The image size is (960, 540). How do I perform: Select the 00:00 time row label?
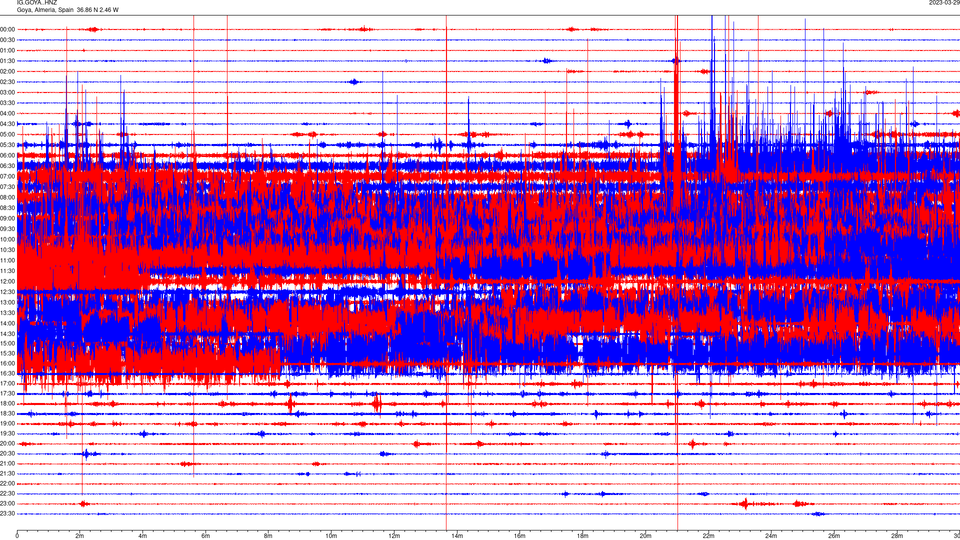(x=7, y=29)
